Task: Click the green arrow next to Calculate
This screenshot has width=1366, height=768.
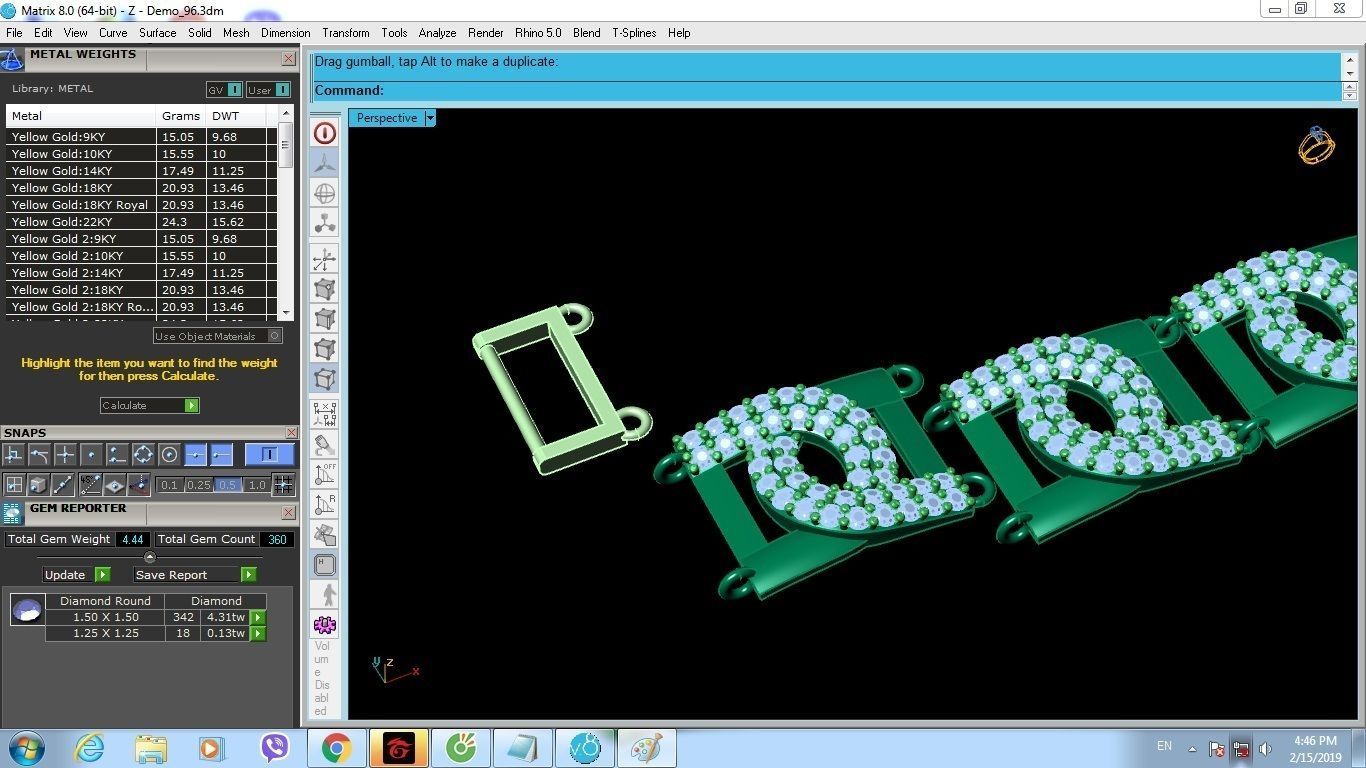Action: point(192,405)
